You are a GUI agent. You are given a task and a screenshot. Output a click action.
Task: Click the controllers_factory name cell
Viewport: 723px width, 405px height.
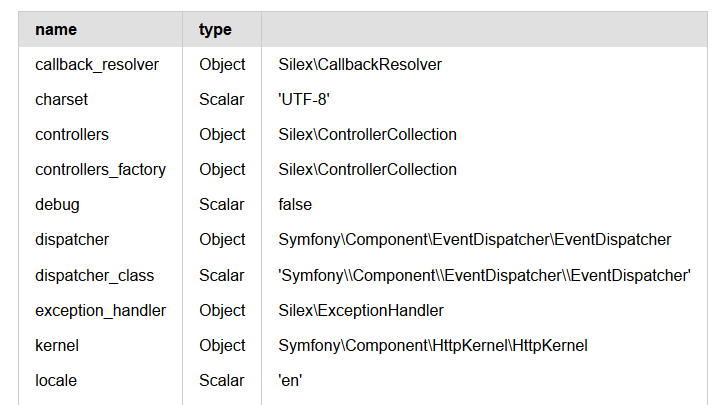[101, 169]
